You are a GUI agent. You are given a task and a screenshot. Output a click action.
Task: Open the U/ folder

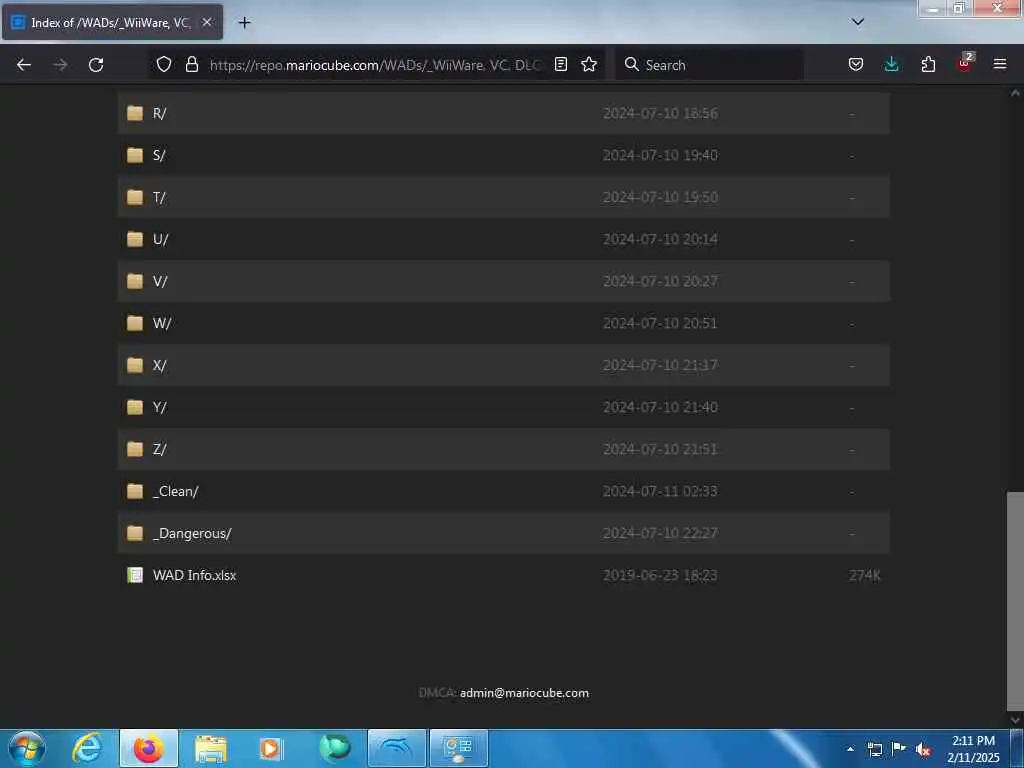(x=161, y=240)
